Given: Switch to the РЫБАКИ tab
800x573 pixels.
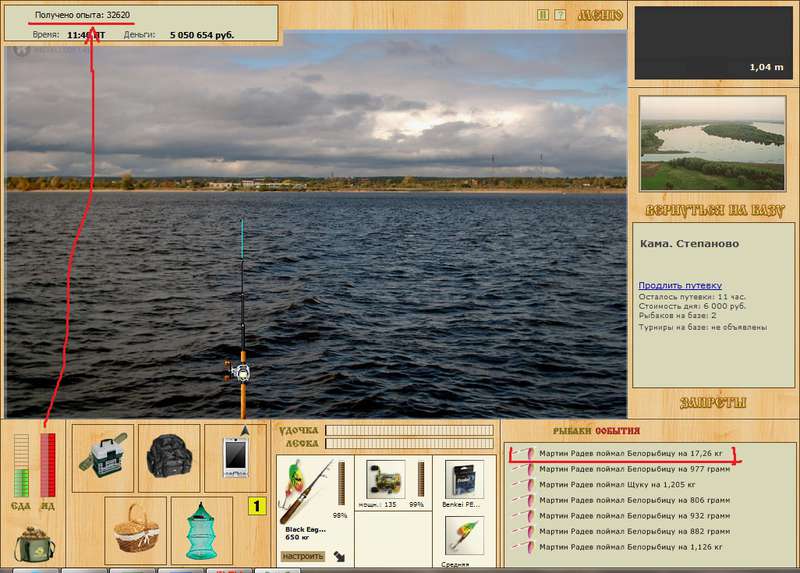Looking at the screenshot, I should click(571, 431).
